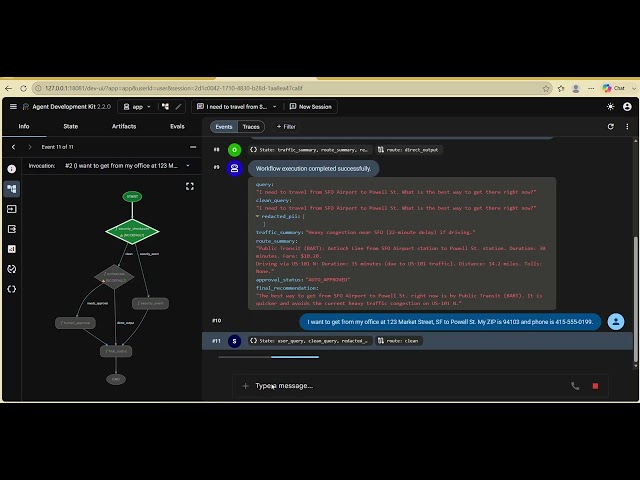Reload the page in the browser
Screen dimensions: 640x480
(23, 88)
